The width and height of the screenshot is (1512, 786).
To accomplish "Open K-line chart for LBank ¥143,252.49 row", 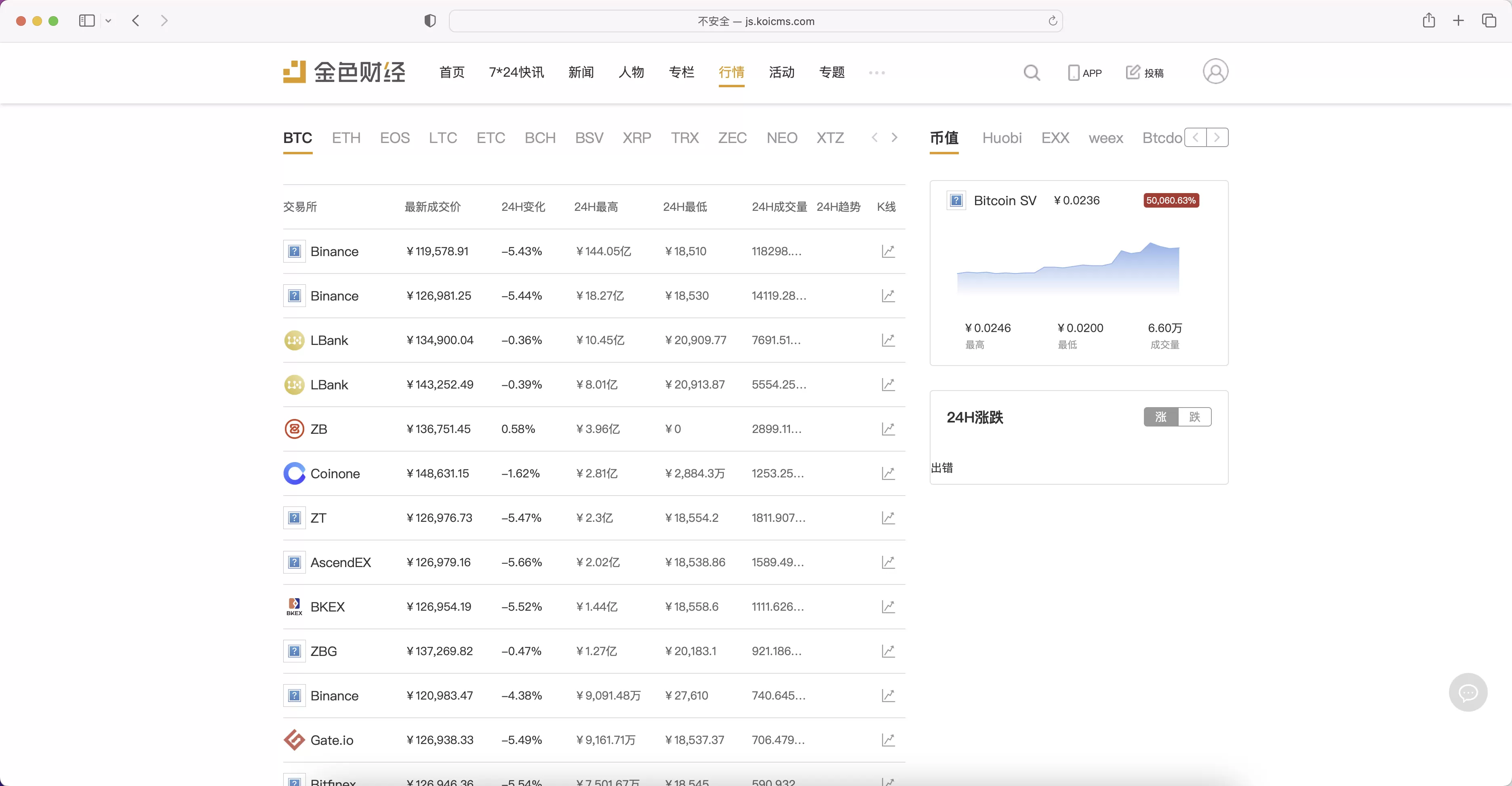I will [888, 385].
